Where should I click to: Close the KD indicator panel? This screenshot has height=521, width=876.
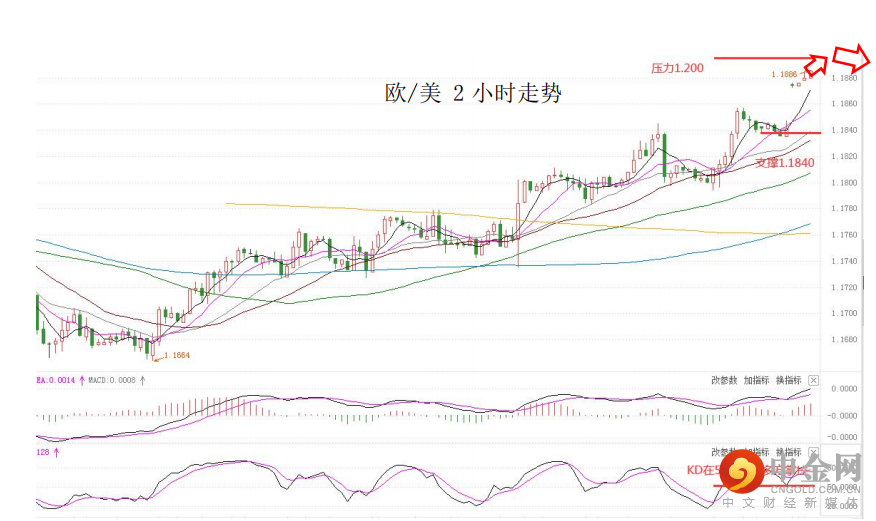pyautogui.click(x=813, y=452)
